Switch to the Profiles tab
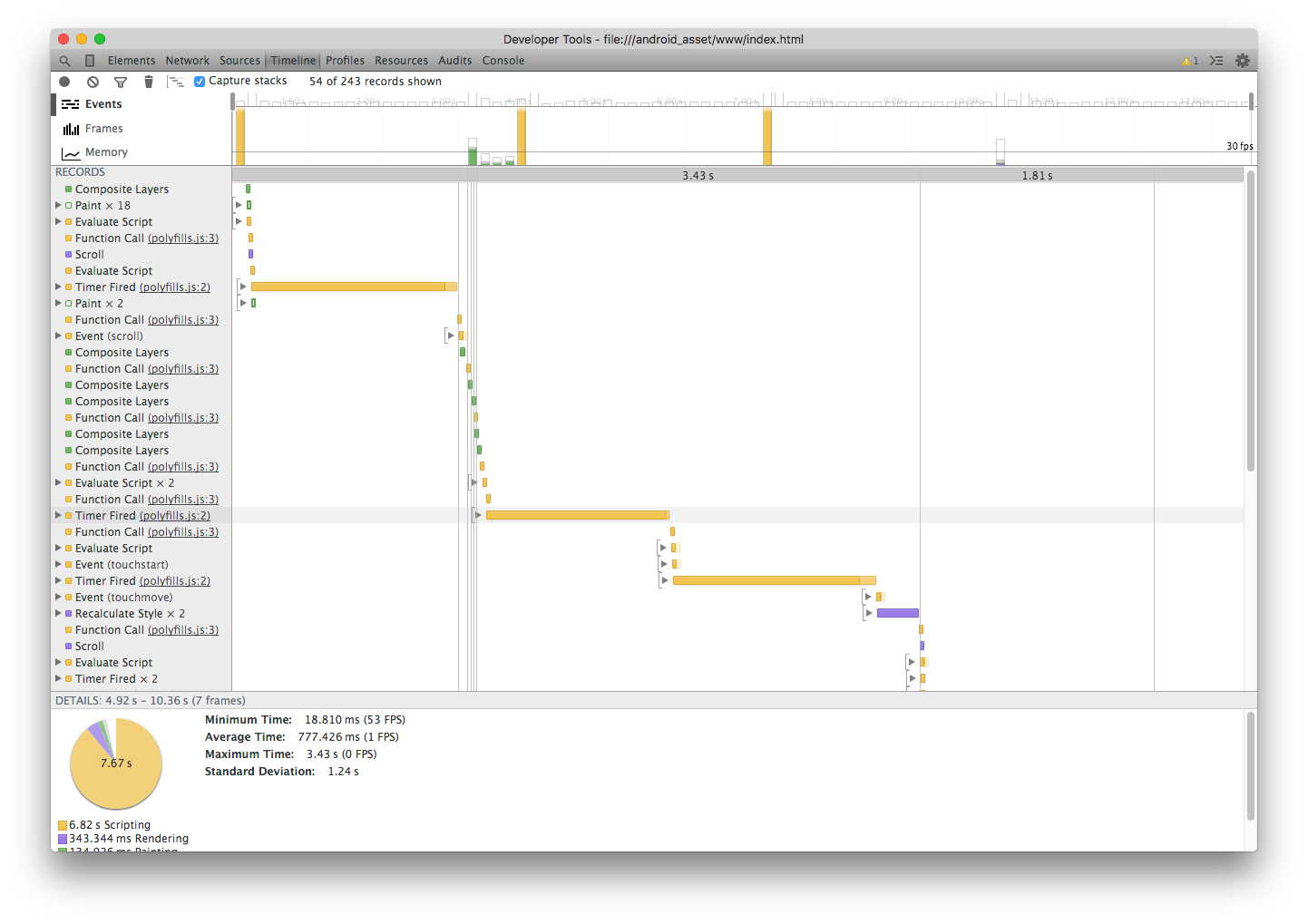The height and width of the screenshot is (924, 1308). click(x=345, y=60)
